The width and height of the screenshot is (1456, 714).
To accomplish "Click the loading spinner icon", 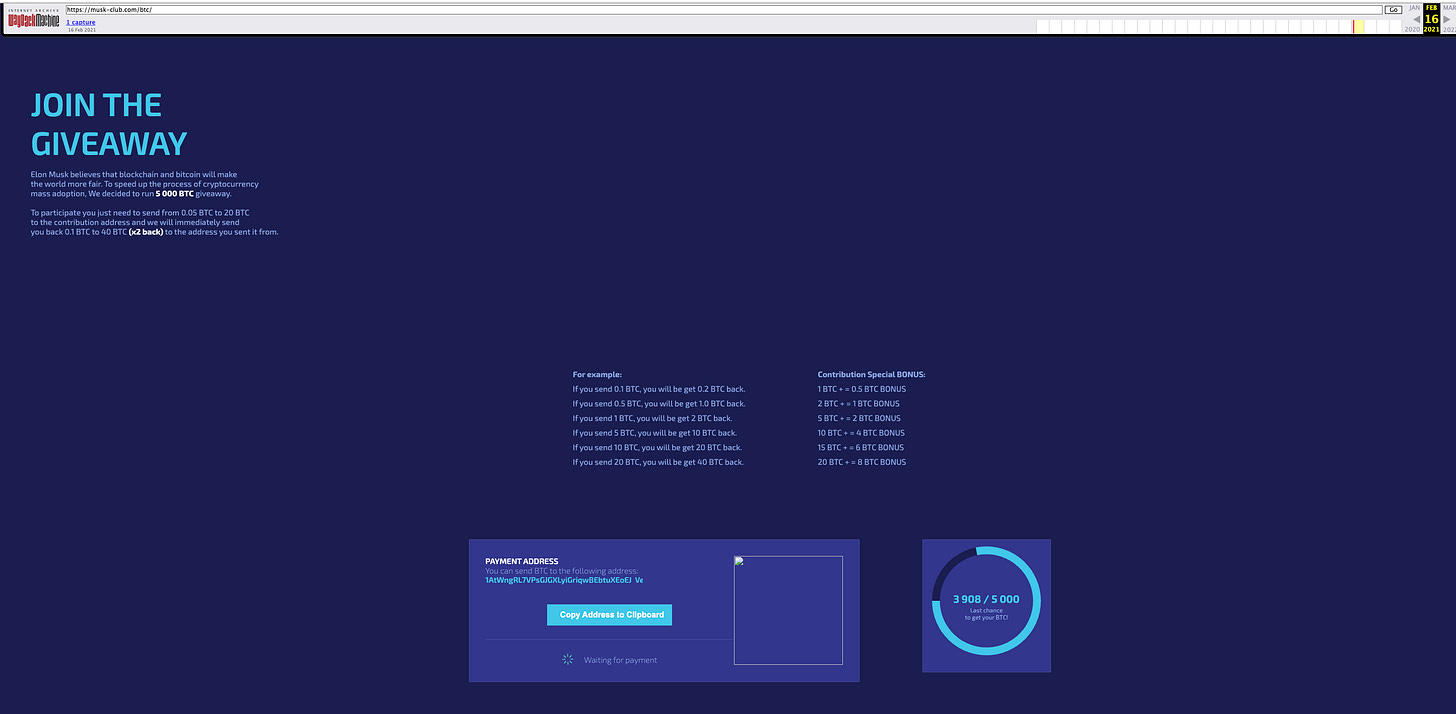I will pos(567,660).
